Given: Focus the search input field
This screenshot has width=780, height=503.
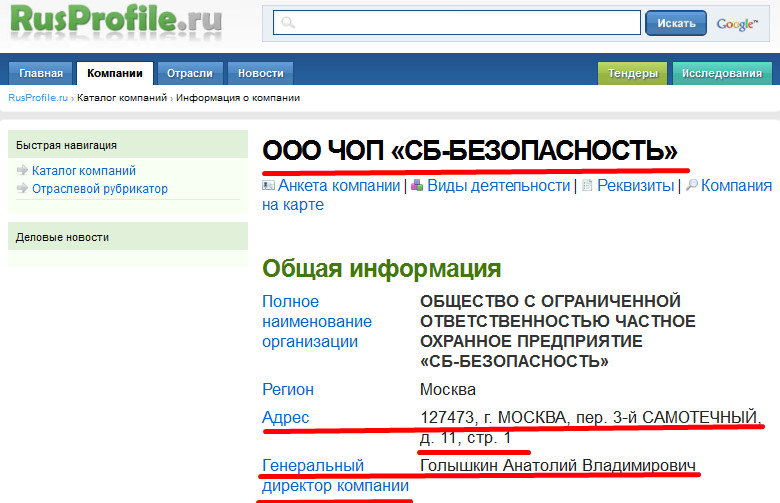Looking at the screenshot, I should 457,23.
